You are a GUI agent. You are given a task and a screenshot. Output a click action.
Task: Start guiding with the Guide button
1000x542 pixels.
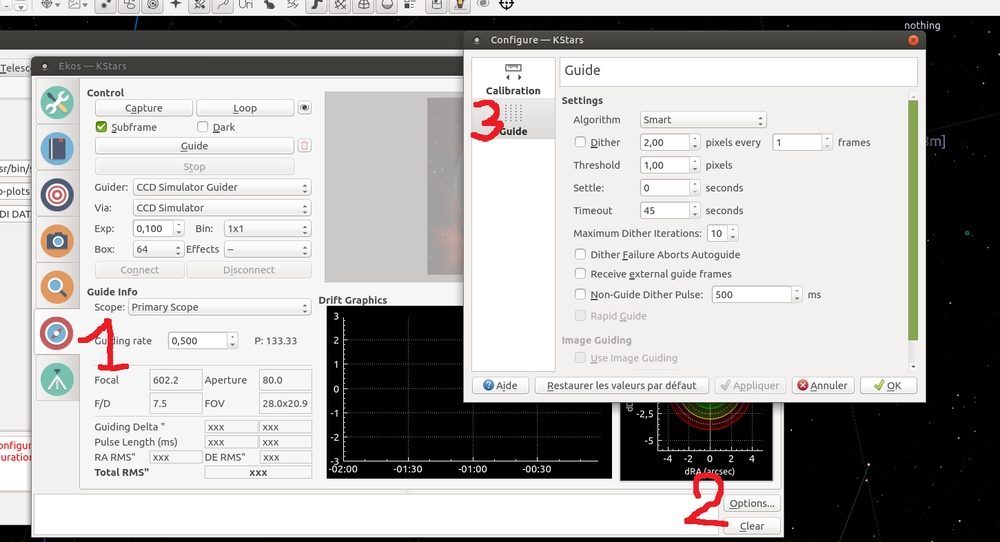(x=195, y=145)
